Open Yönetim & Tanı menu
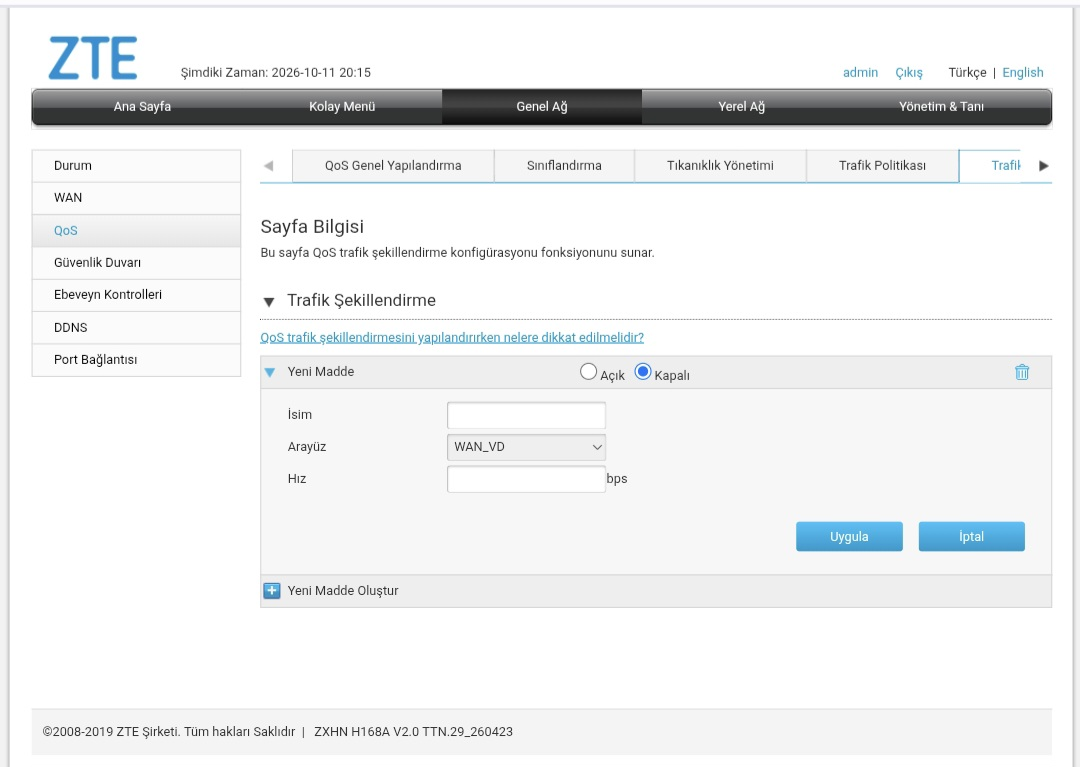This screenshot has height=767, width=1080. click(941, 107)
